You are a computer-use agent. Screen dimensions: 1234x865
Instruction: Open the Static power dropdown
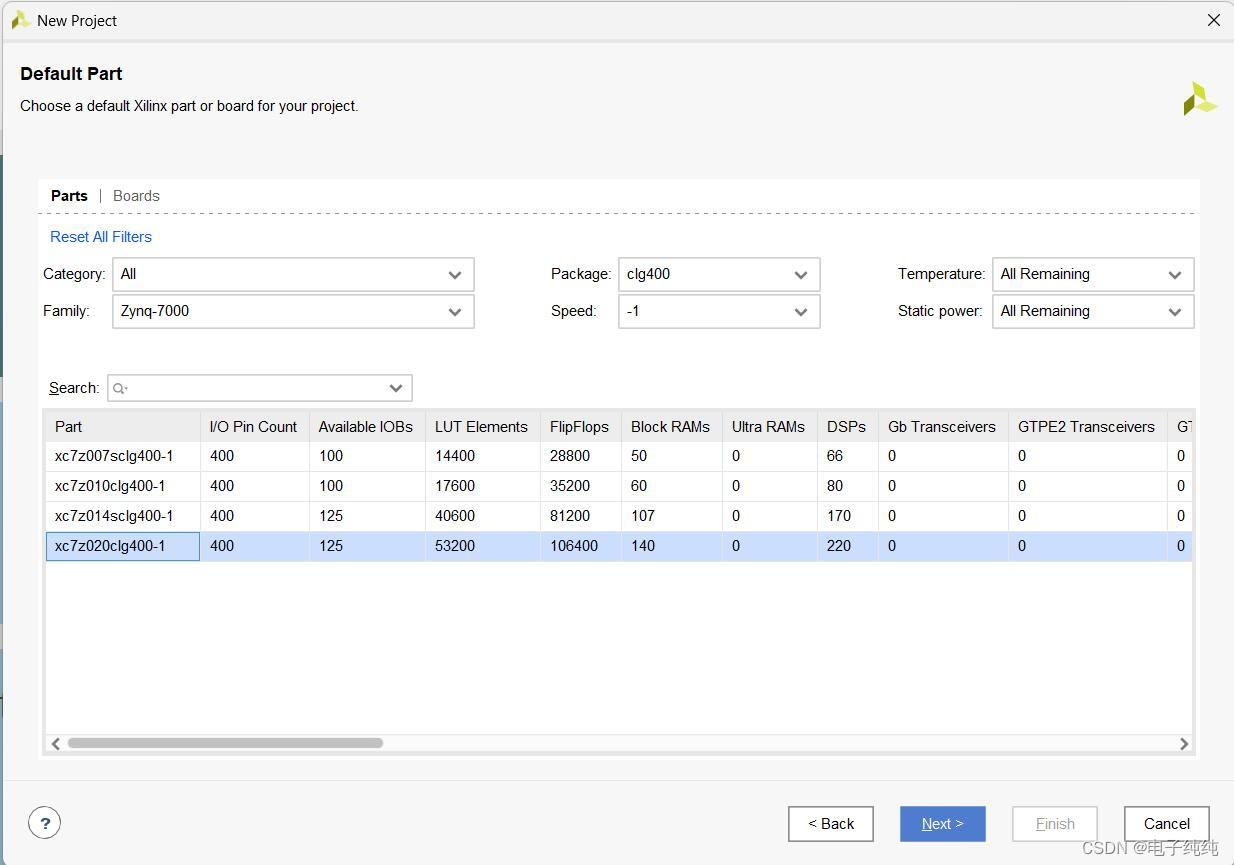(1093, 311)
